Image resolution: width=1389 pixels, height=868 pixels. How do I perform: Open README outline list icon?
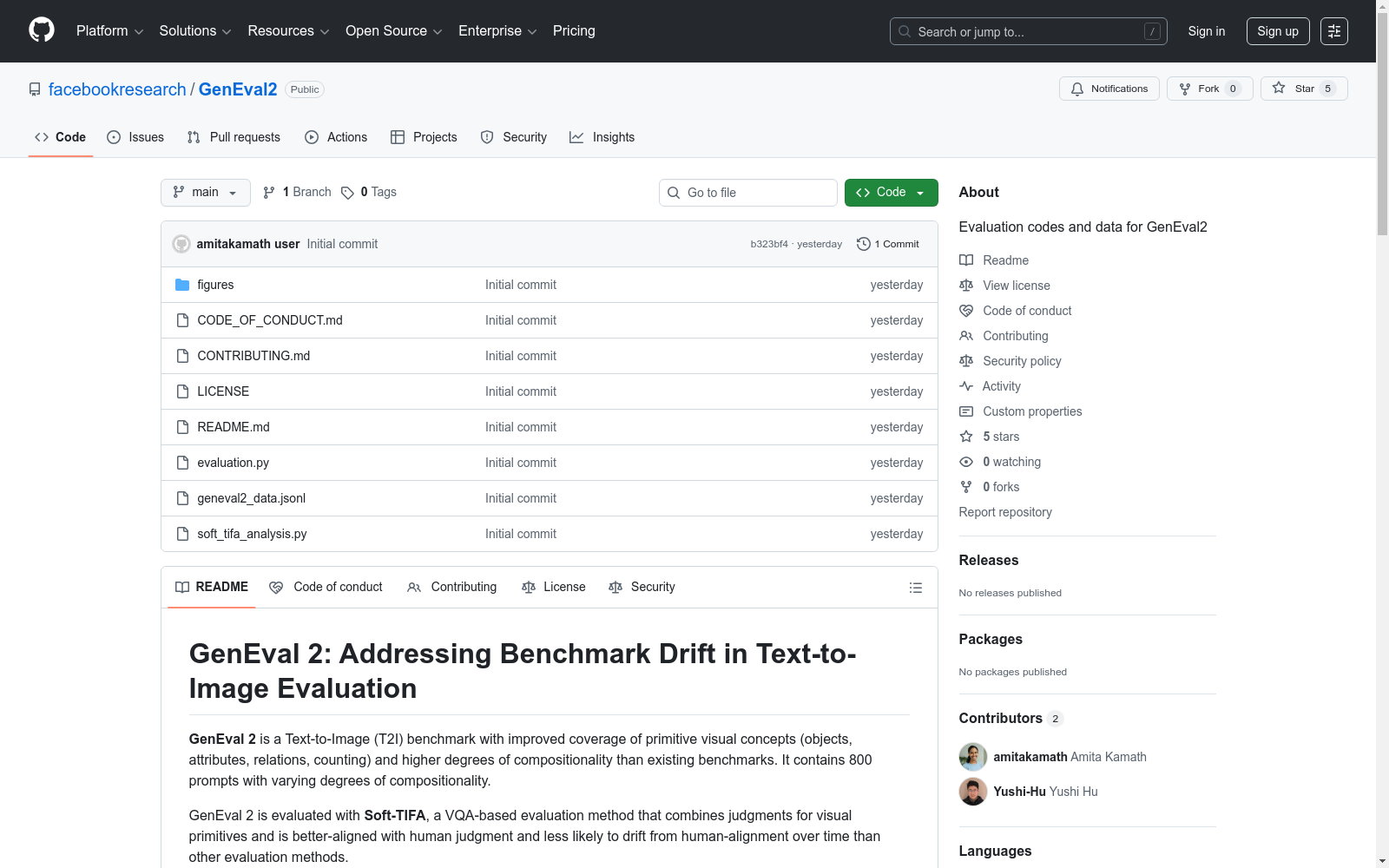pyautogui.click(x=916, y=588)
